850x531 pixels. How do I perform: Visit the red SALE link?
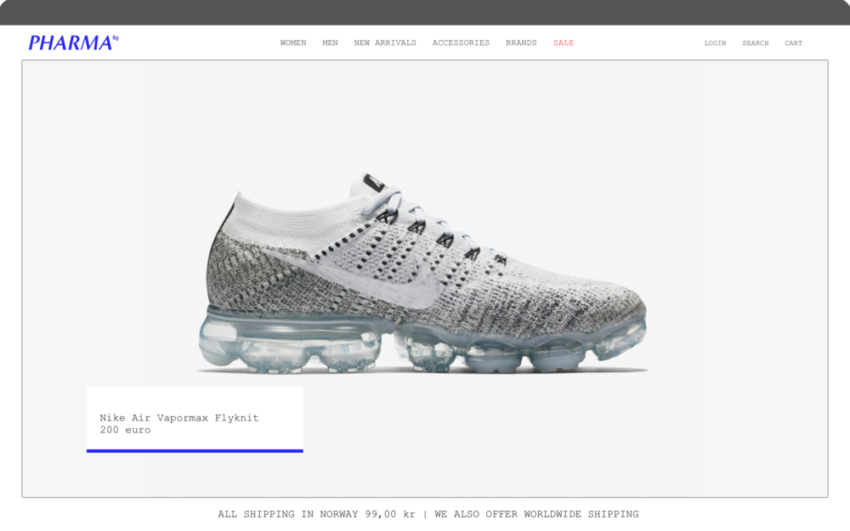[563, 43]
